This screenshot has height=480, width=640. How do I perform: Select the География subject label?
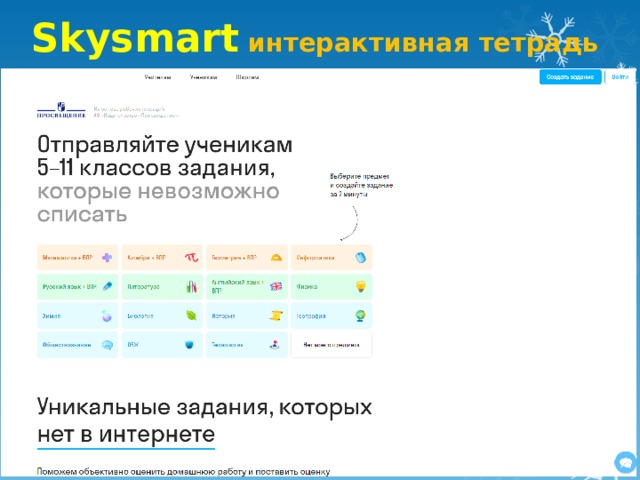311,316
